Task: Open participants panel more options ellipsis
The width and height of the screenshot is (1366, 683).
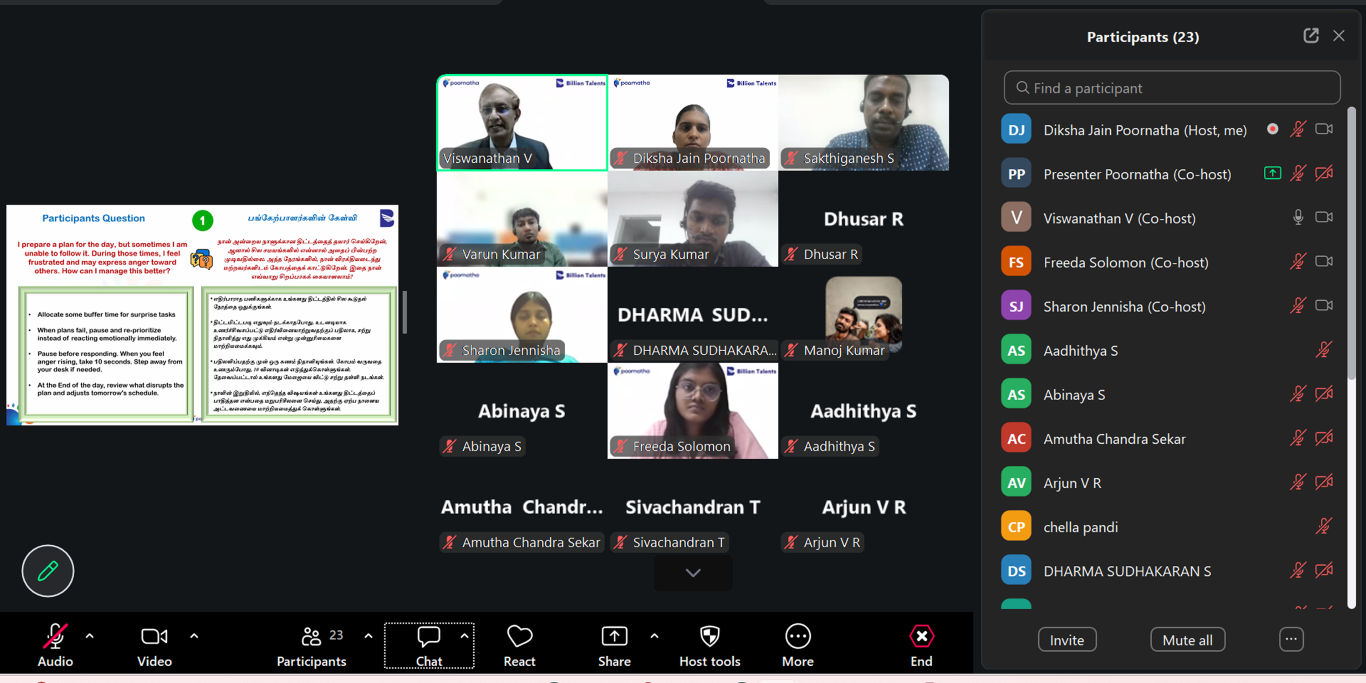Action: [1291, 640]
